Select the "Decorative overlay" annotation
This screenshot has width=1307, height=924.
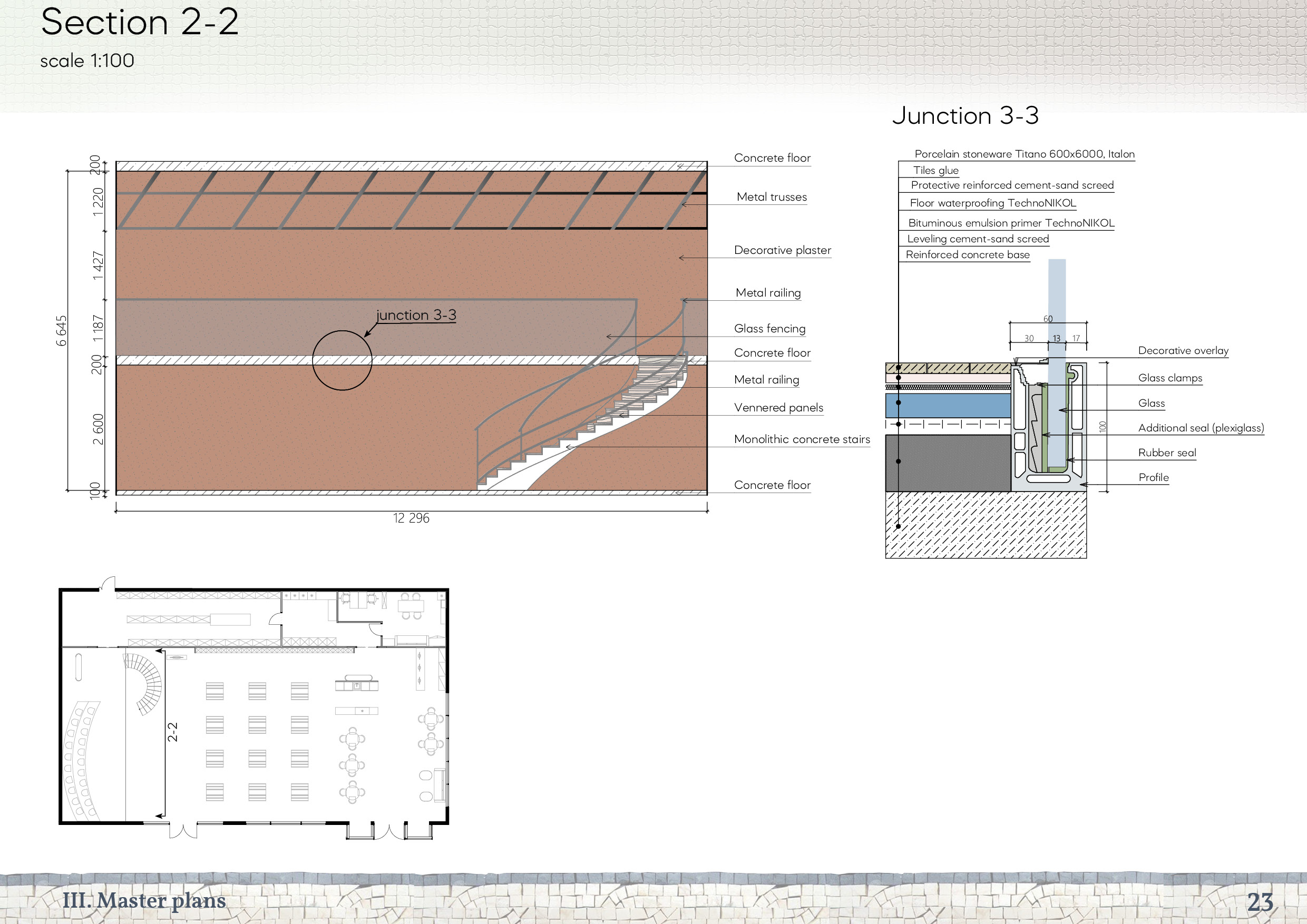1183,350
